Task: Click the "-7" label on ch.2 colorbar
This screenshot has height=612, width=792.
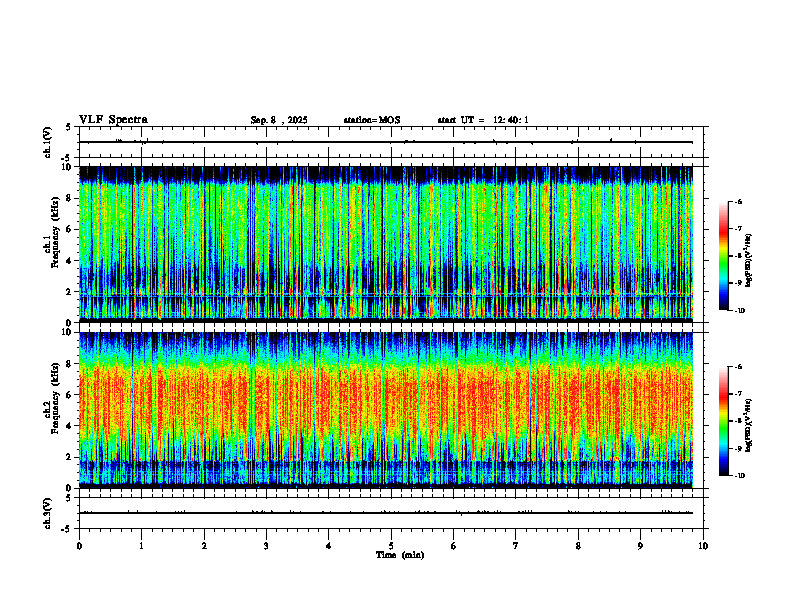Action: [x=738, y=394]
